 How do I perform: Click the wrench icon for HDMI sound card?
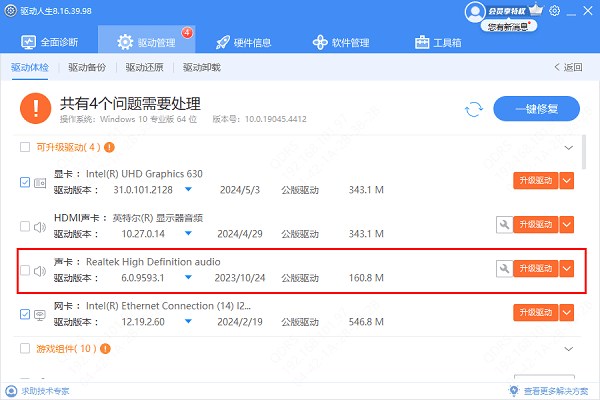pos(503,225)
